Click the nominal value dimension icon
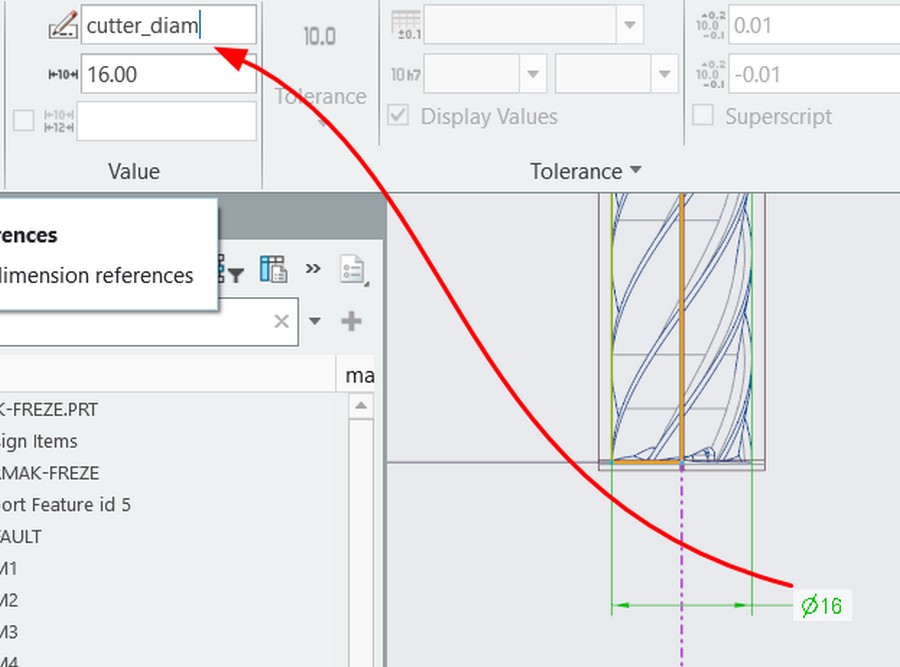Image resolution: width=900 pixels, height=667 pixels. [63, 74]
